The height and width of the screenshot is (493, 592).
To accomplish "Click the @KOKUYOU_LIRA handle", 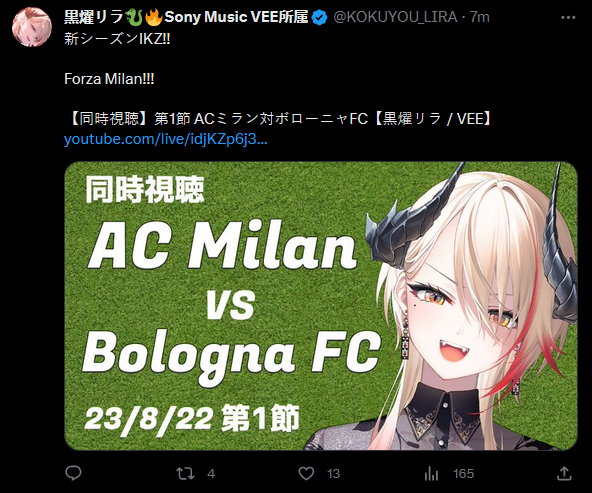I will click(395, 17).
